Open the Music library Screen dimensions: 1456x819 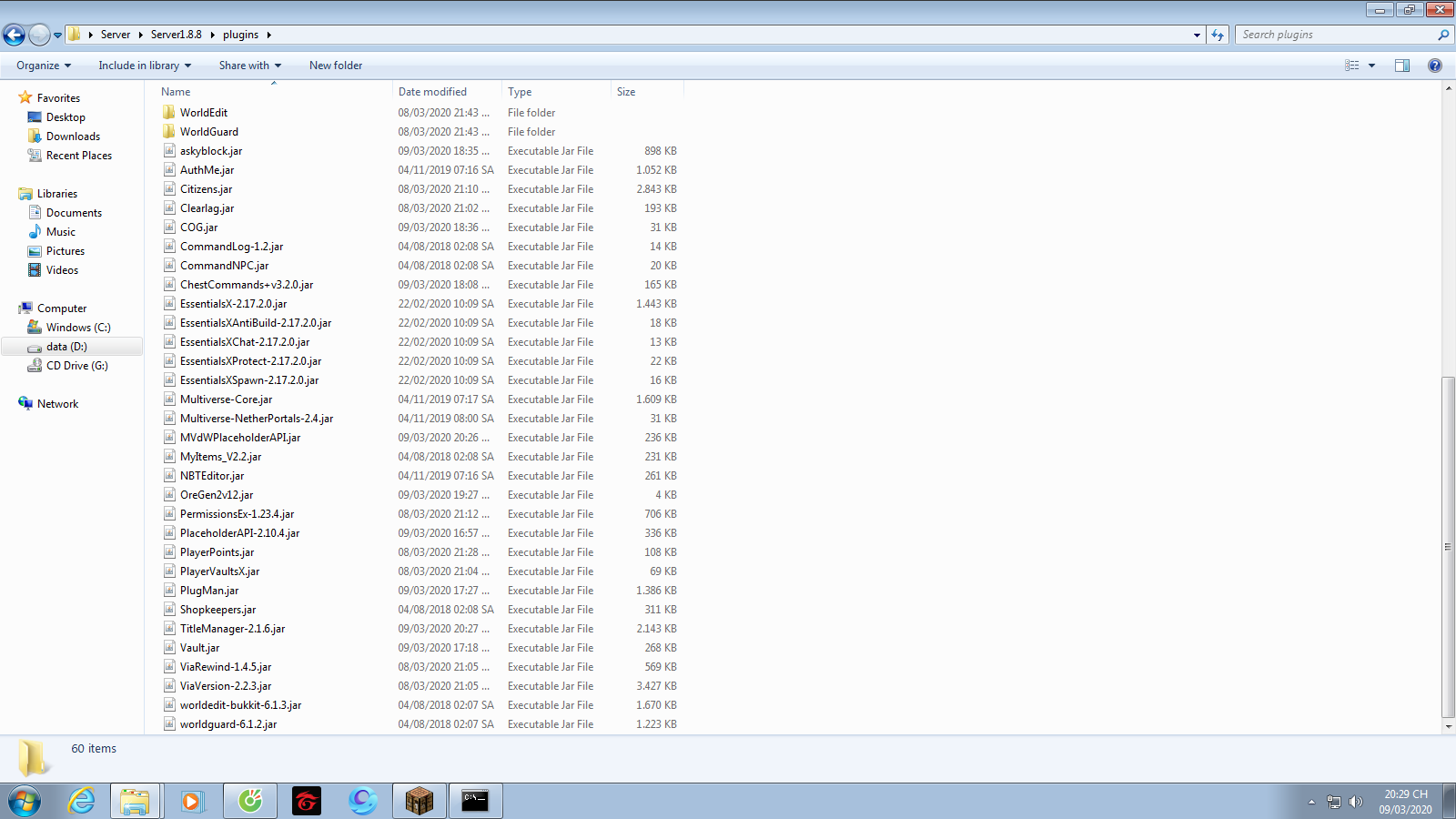click(61, 232)
